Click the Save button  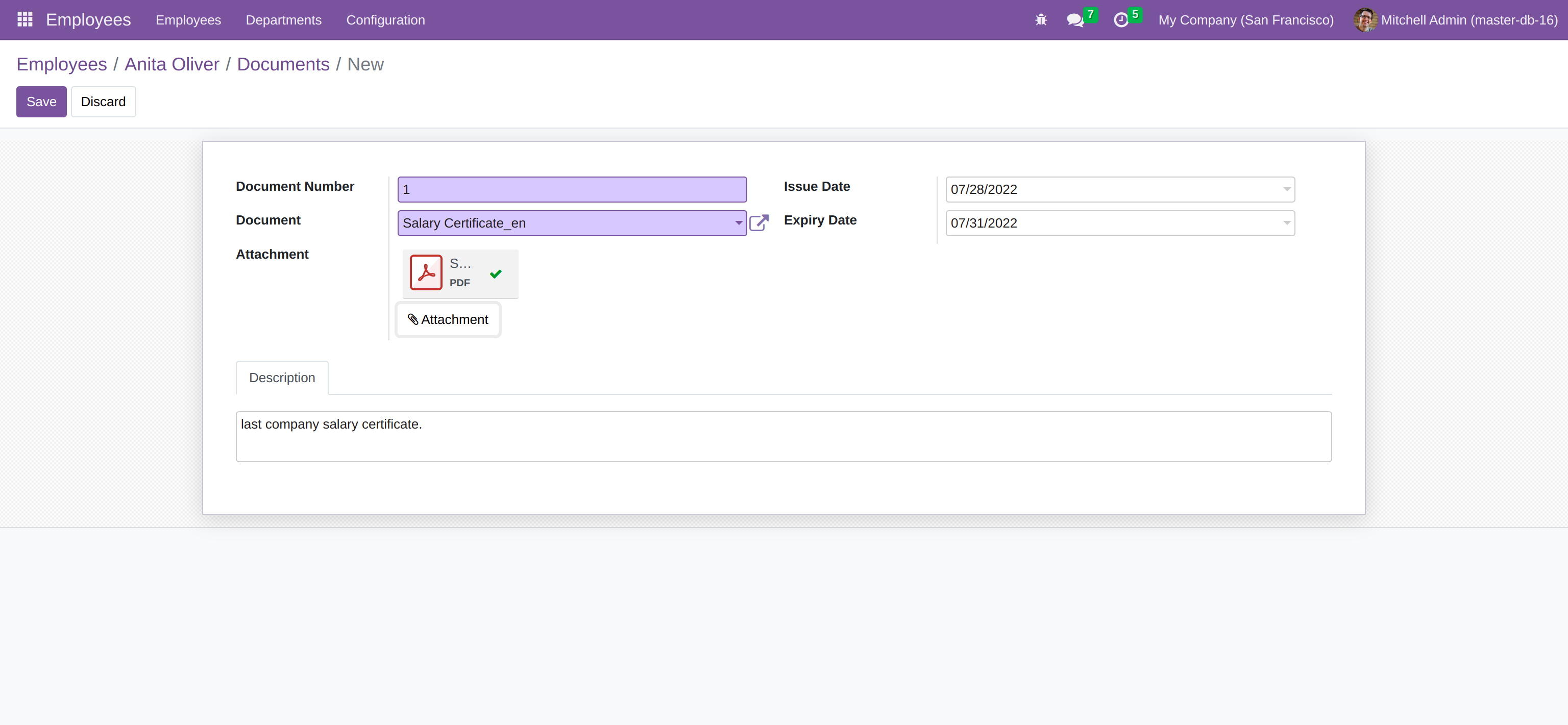41,102
